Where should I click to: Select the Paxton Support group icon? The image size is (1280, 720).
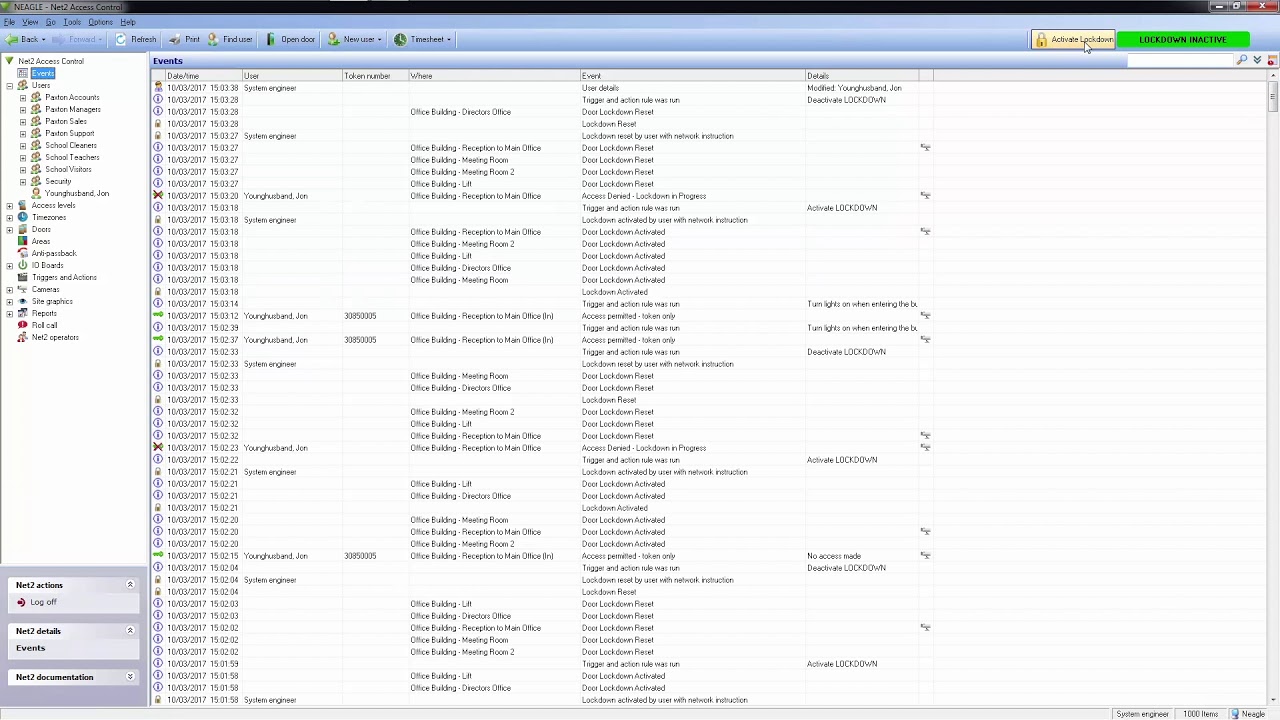(36, 133)
